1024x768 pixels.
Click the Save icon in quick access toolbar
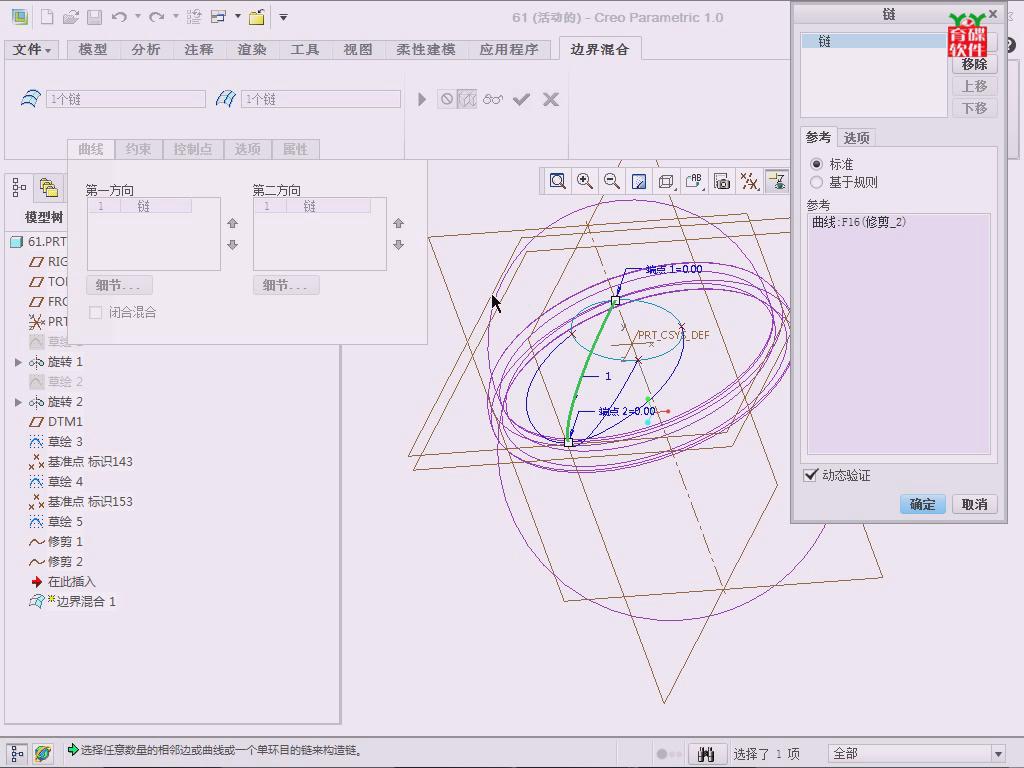pos(95,17)
